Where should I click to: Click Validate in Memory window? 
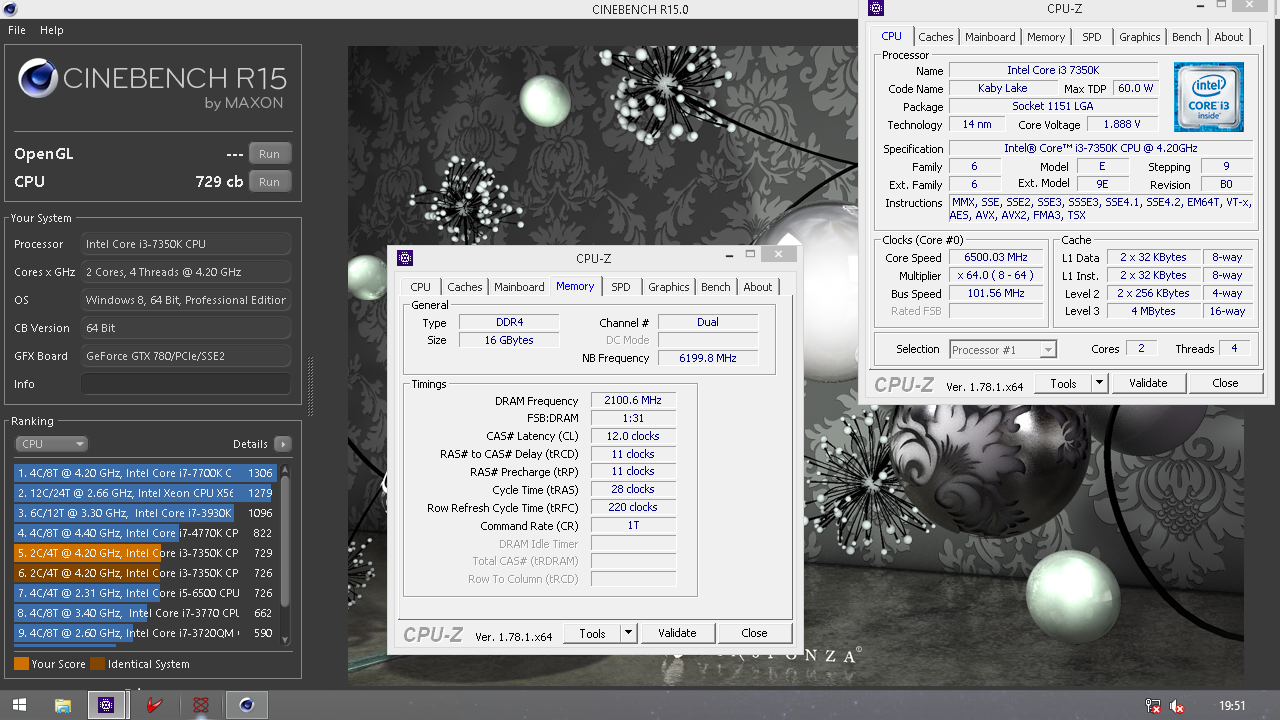[677, 633]
